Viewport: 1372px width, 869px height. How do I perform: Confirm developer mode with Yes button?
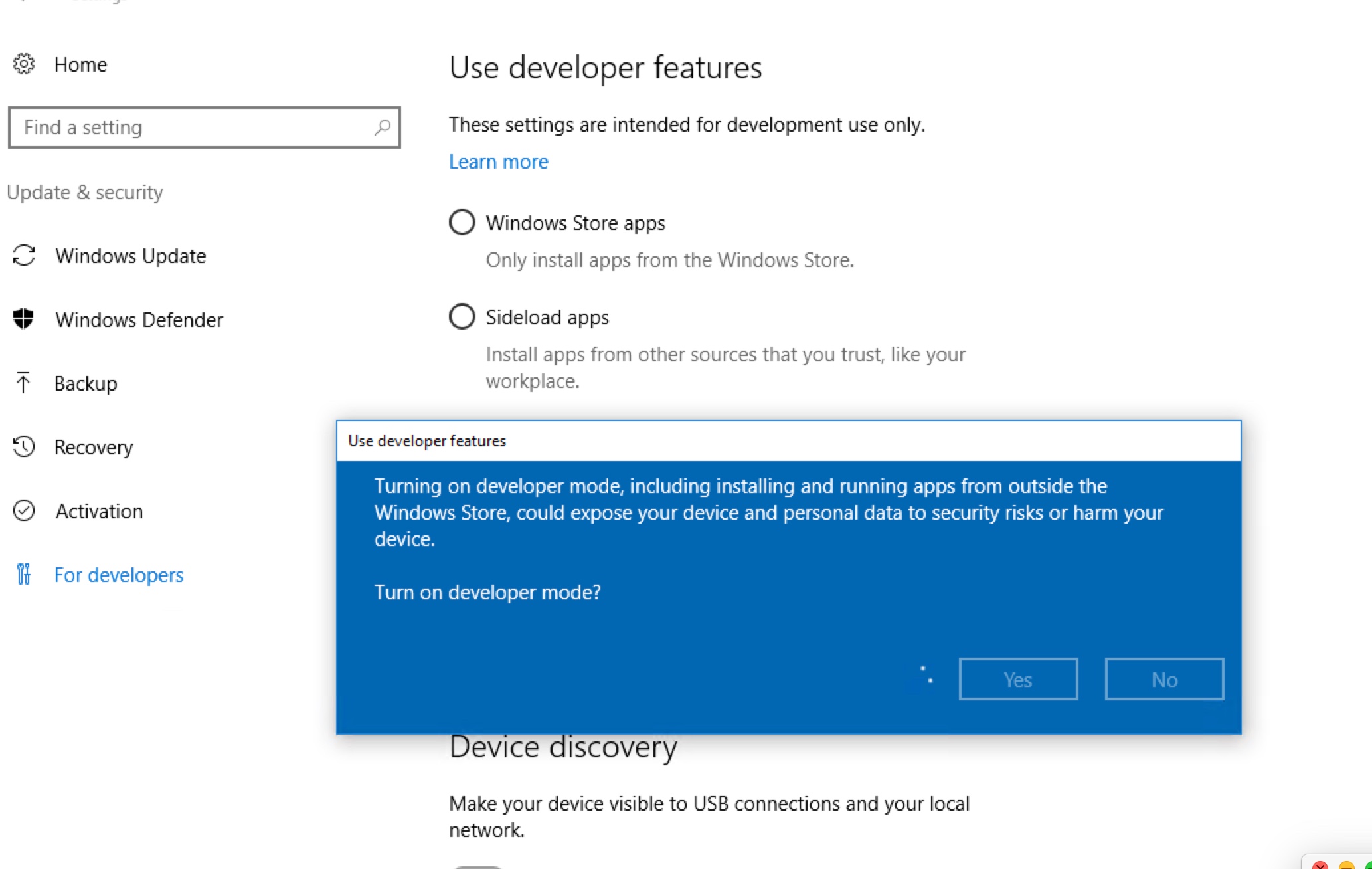(1018, 679)
